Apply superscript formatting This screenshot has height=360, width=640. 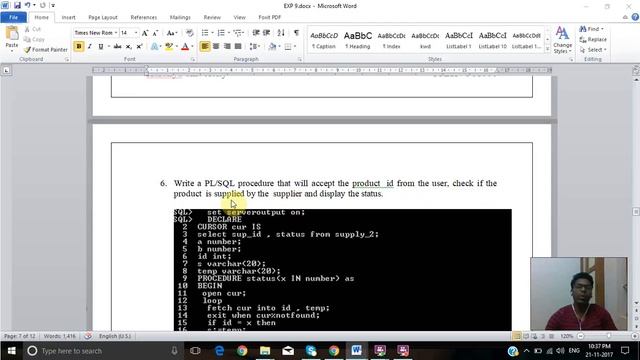tap(139, 47)
